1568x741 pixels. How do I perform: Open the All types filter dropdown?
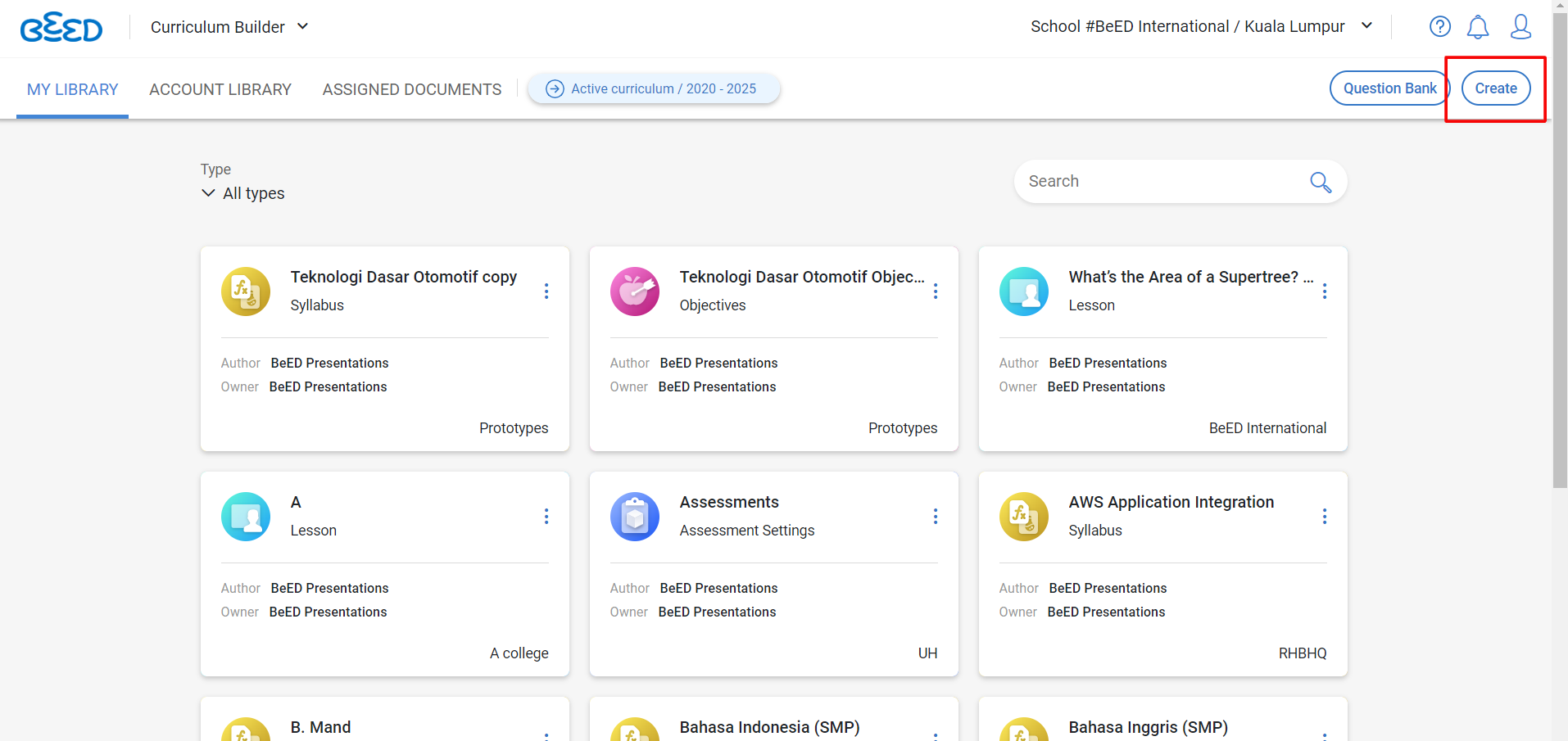pyautogui.click(x=243, y=193)
